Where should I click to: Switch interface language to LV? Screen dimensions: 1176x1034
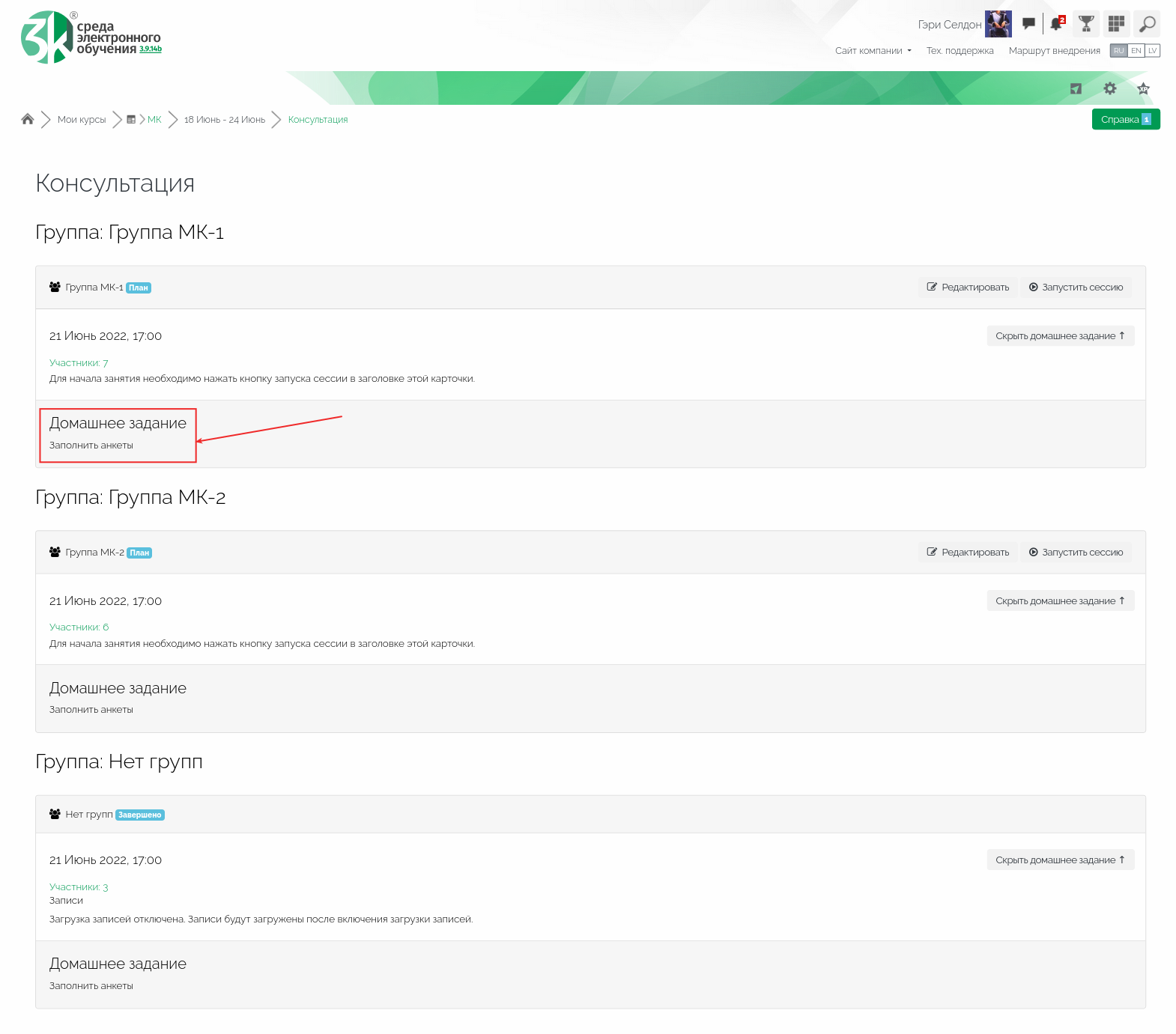[x=1152, y=51]
